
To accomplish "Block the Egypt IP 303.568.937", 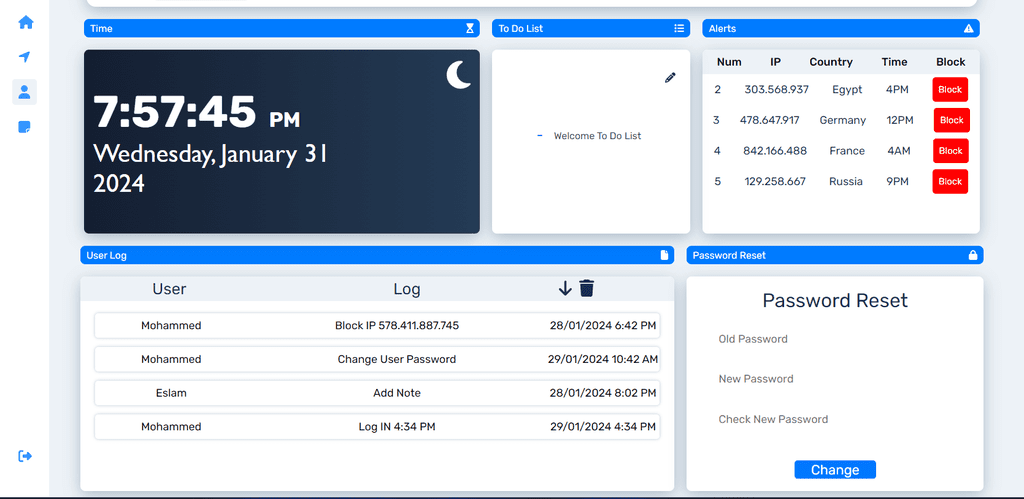I will click(950, 89).
